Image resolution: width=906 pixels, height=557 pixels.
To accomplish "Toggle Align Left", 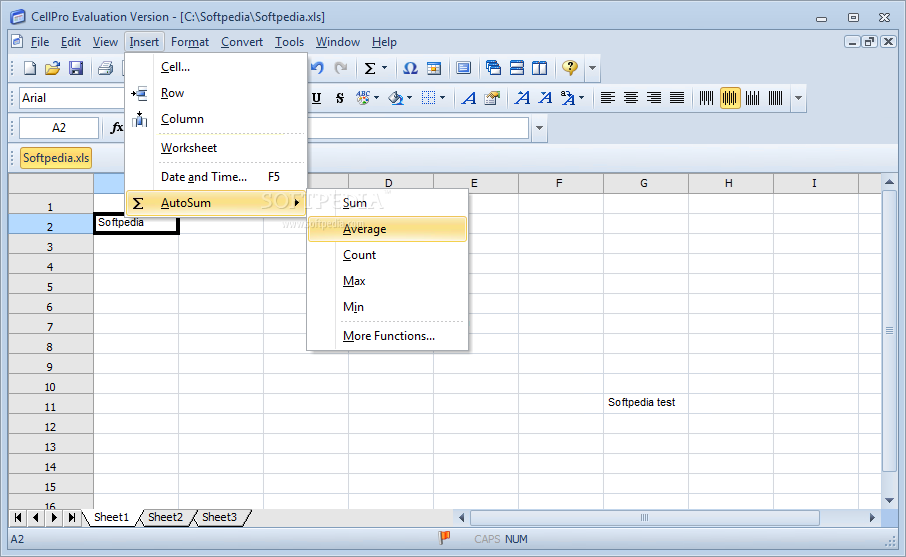I will tap(607, 98).
